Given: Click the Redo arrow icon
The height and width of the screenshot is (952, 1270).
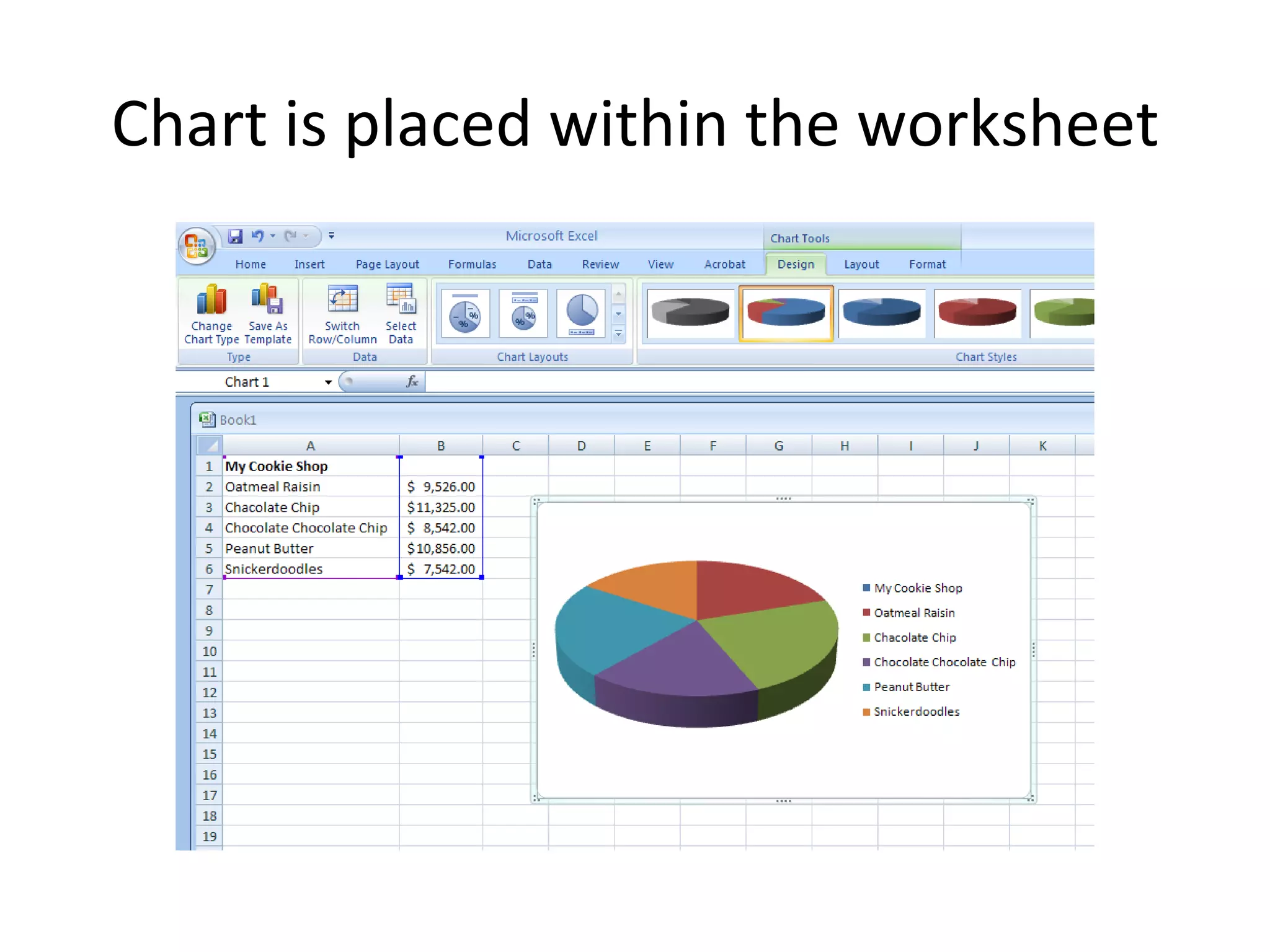Looking at the screenshot, I should [290, 236].
